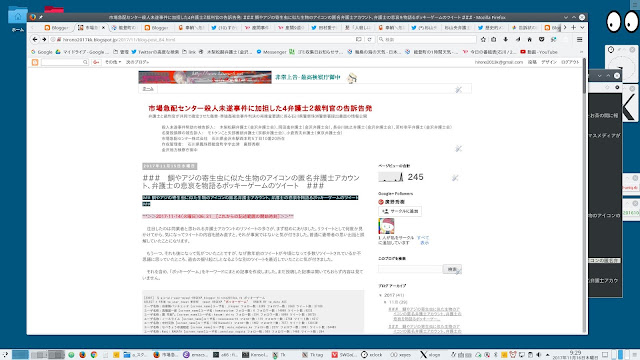Reload the page with refresh icon
Screen dimensions: 640x360
pos(369,40)
